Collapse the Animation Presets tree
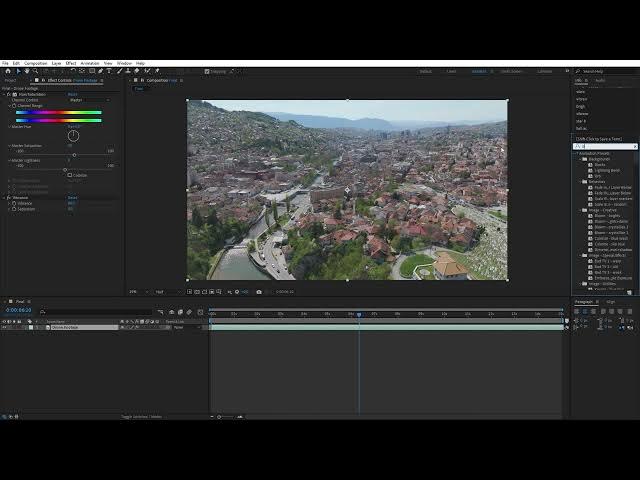The image size is (640, 480). click(577, 153)
